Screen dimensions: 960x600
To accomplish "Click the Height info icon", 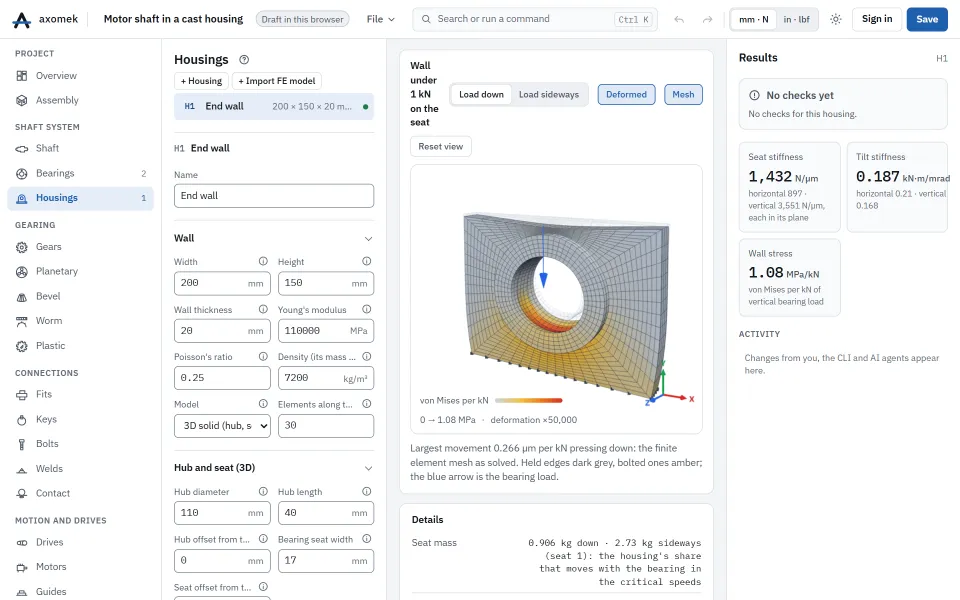I will [x=367, y=261].
